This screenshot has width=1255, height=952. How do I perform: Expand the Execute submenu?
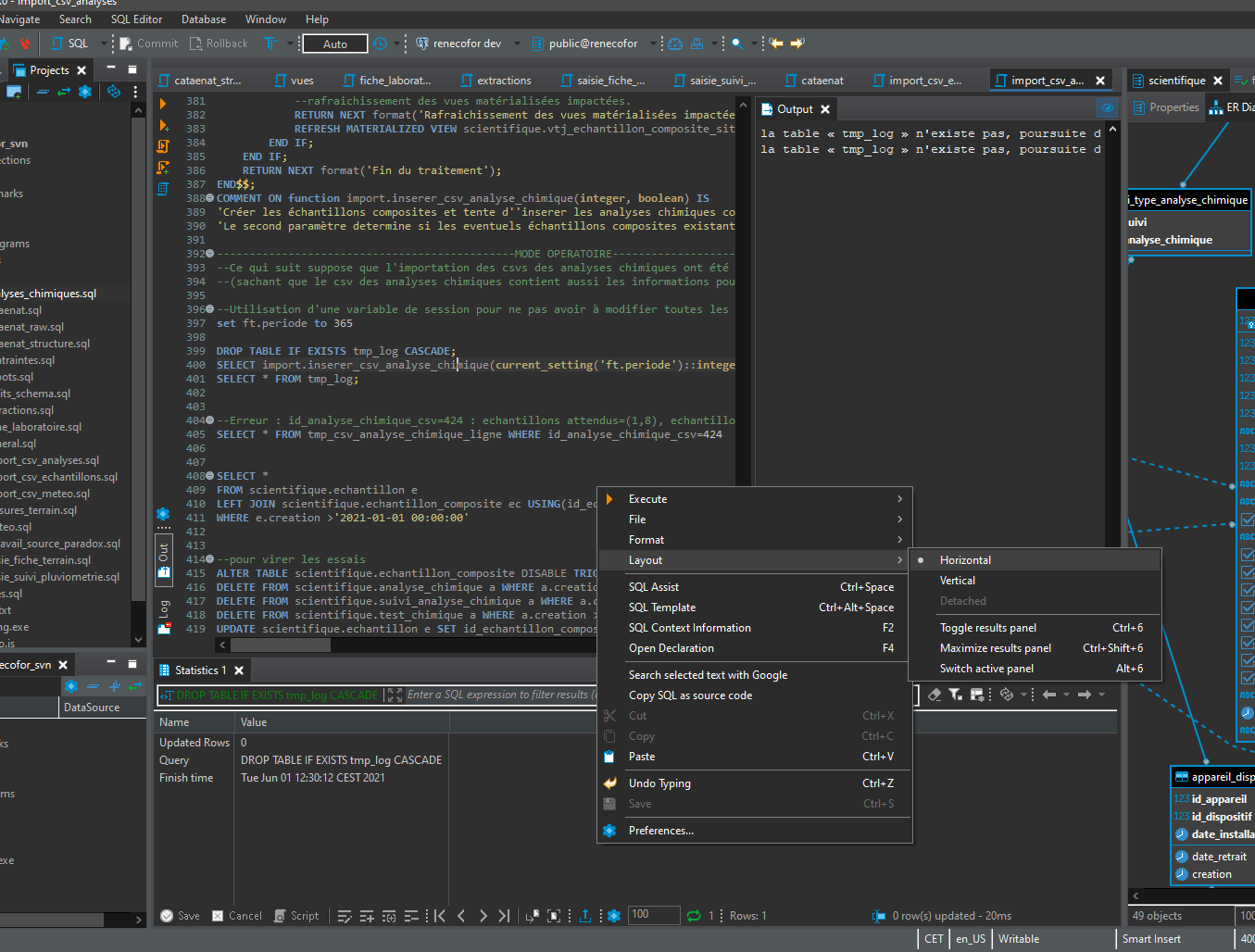[755, 499]
